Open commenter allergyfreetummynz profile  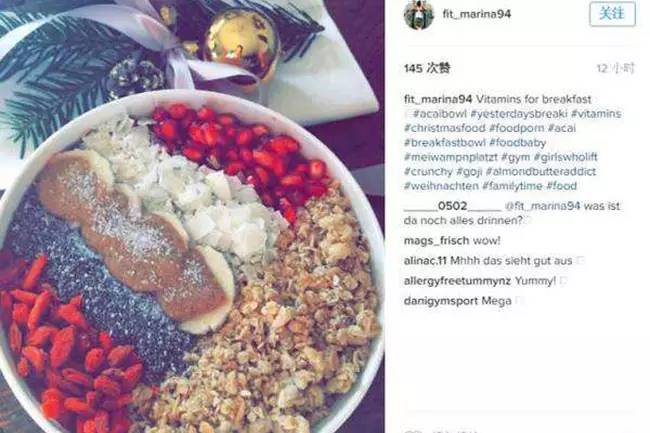(x=457, y=281)
